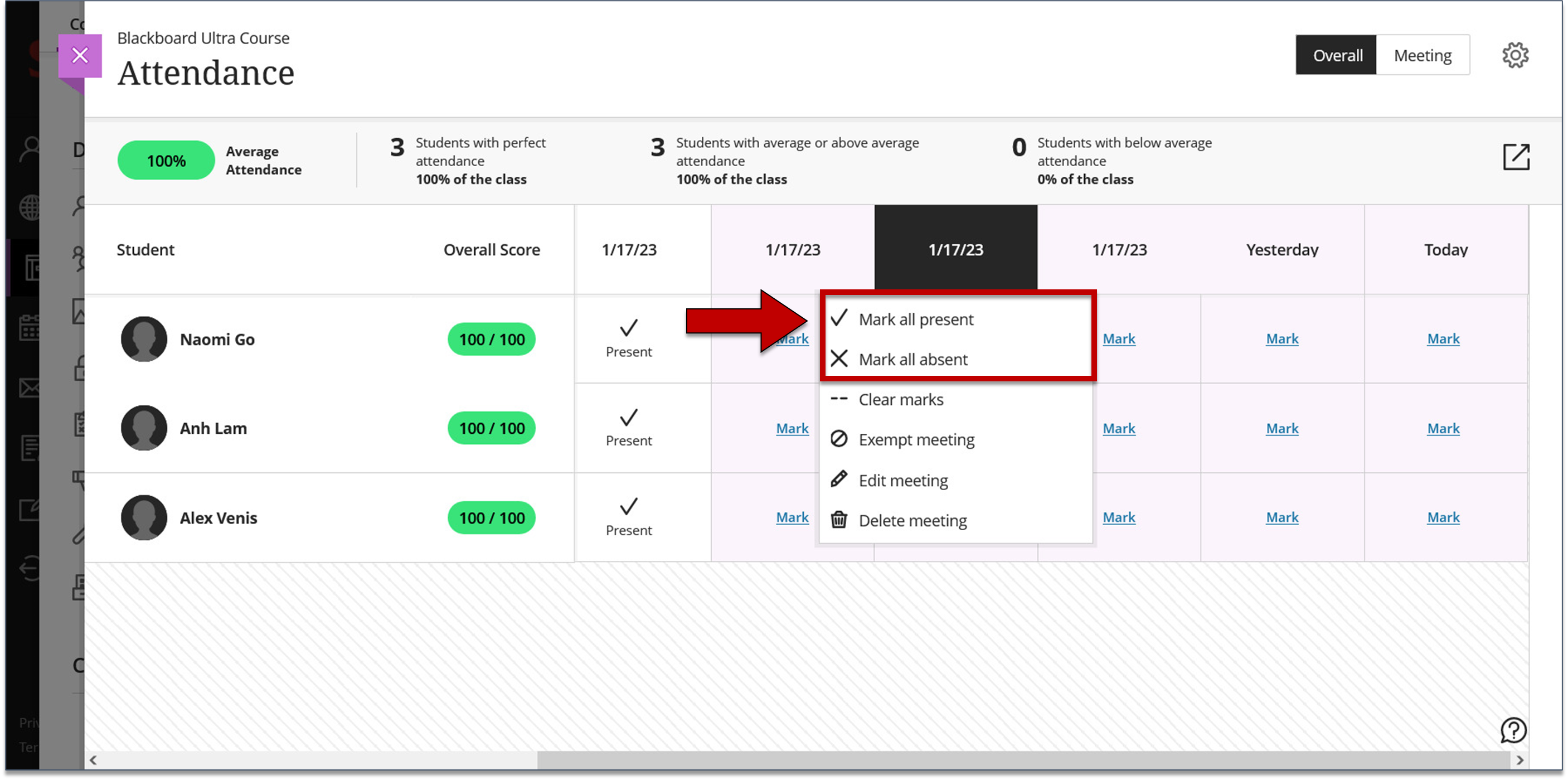Click Mark for Anh Lam in second 1/17/23 column
This screenshot has height=780, width=1568.
[792, 428]
